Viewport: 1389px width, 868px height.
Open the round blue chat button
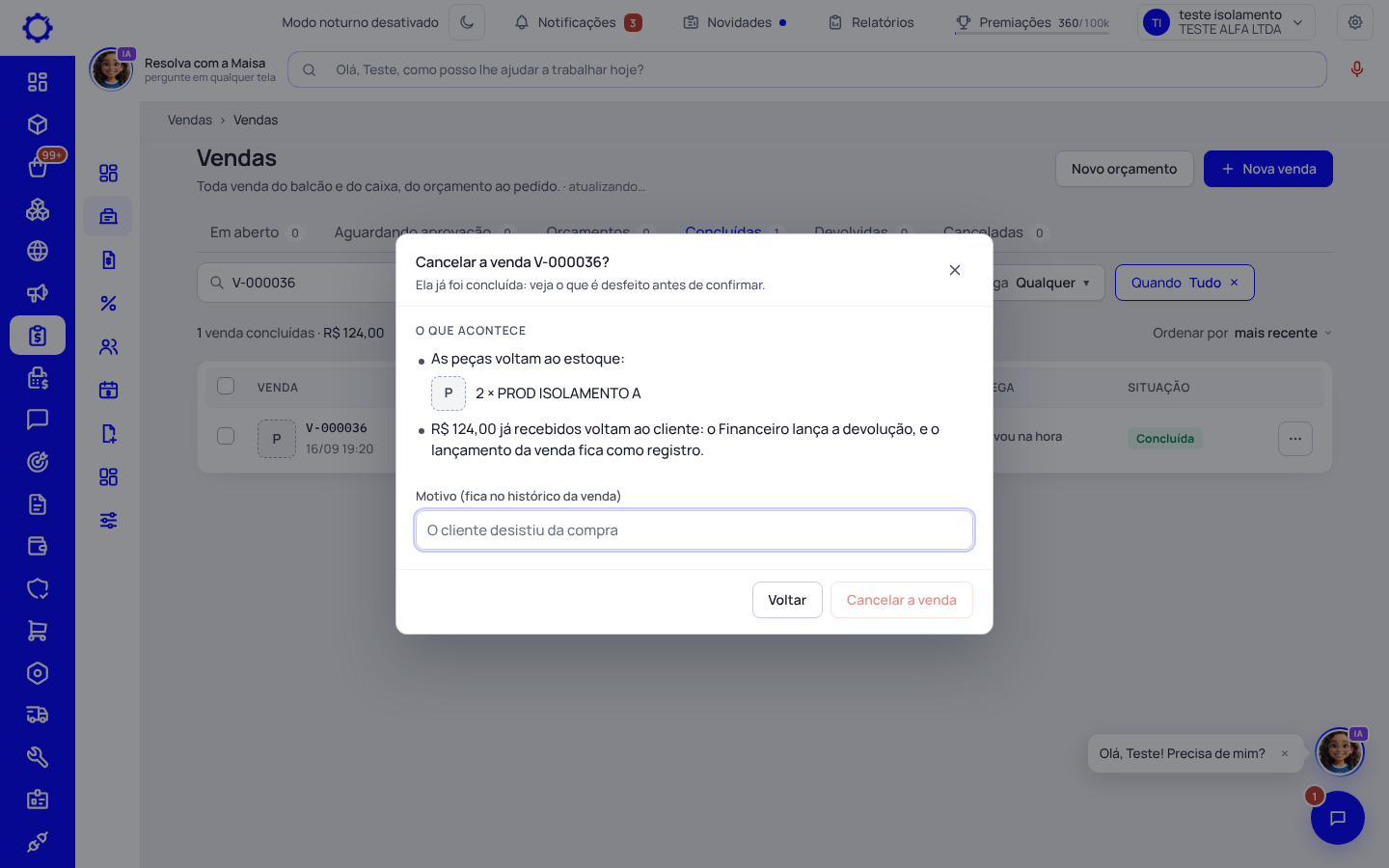[1338, 818]
